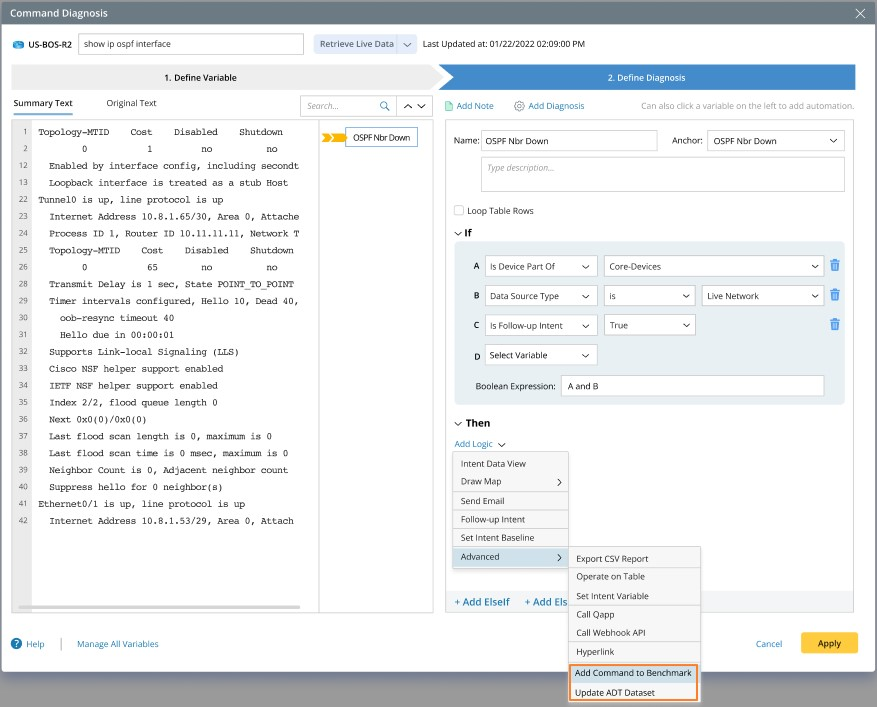Click the search magnifier icon

tap(385, 106)
